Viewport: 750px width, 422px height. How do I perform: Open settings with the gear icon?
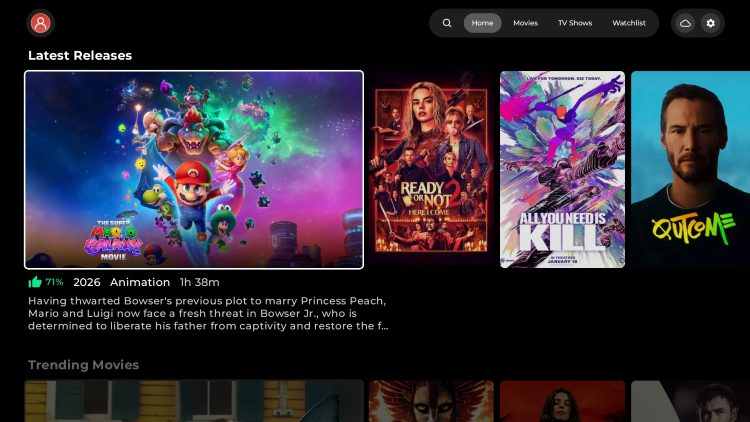pyautogui.click(x=711, y=23)
